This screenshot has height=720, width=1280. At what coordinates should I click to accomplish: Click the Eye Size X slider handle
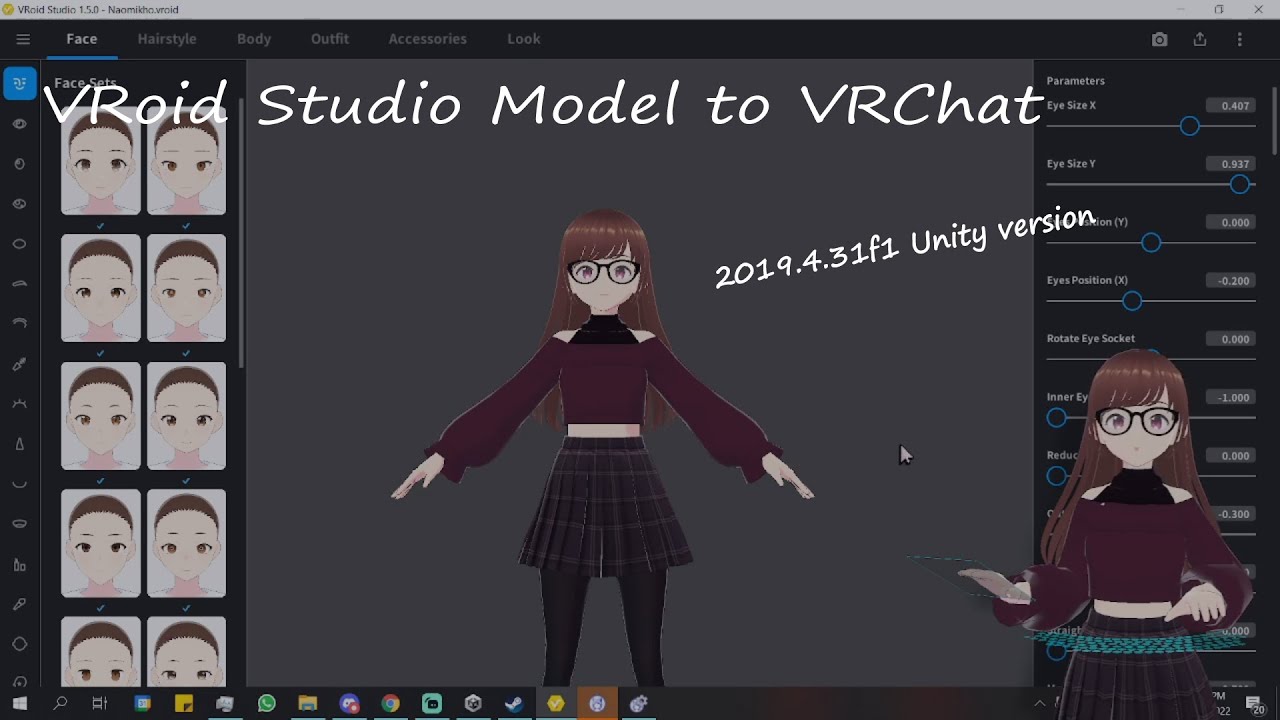pyautogui.click(x=1189, y=126)
